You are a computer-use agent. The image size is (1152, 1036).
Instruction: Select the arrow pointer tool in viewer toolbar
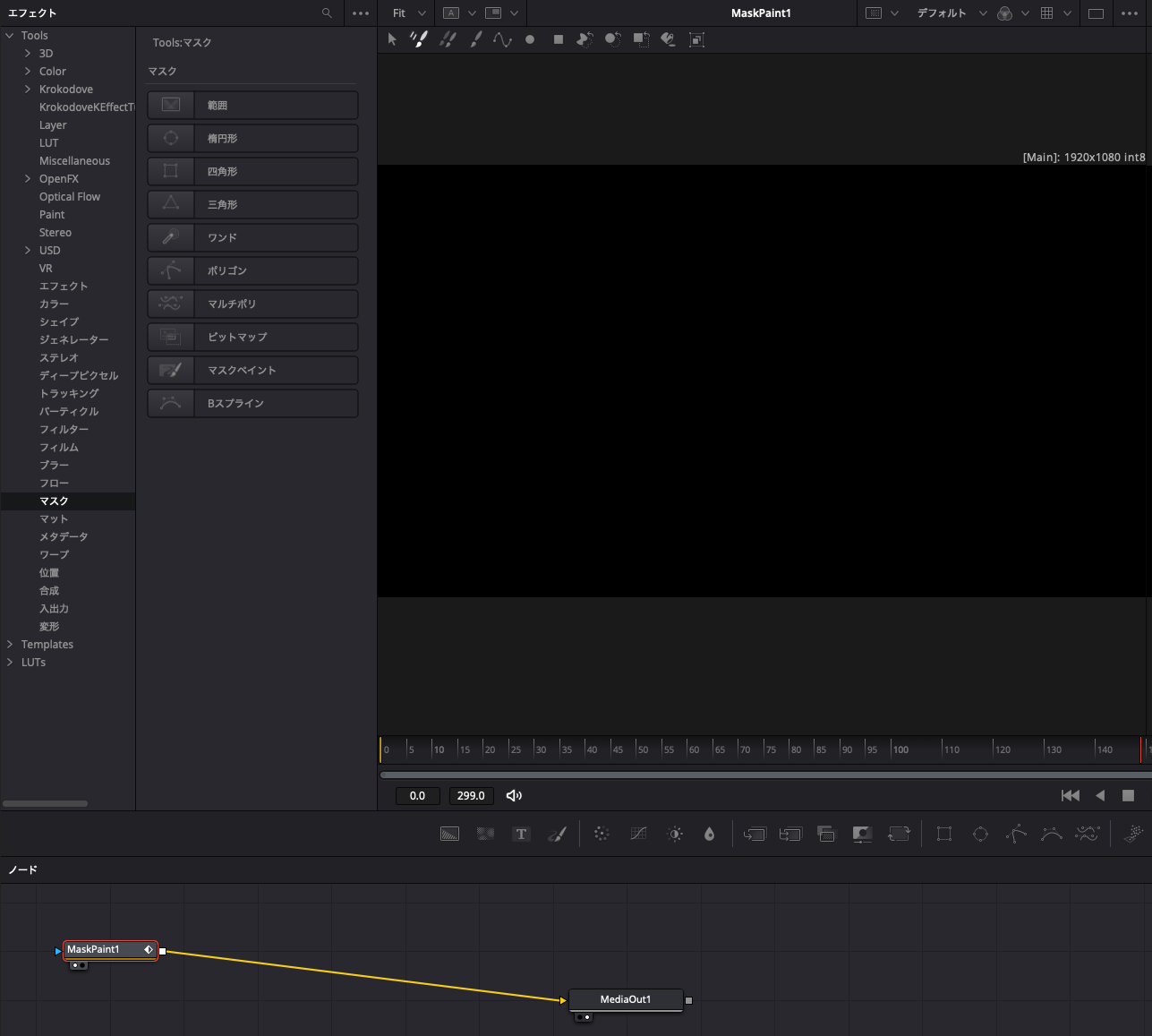(392, 39)
